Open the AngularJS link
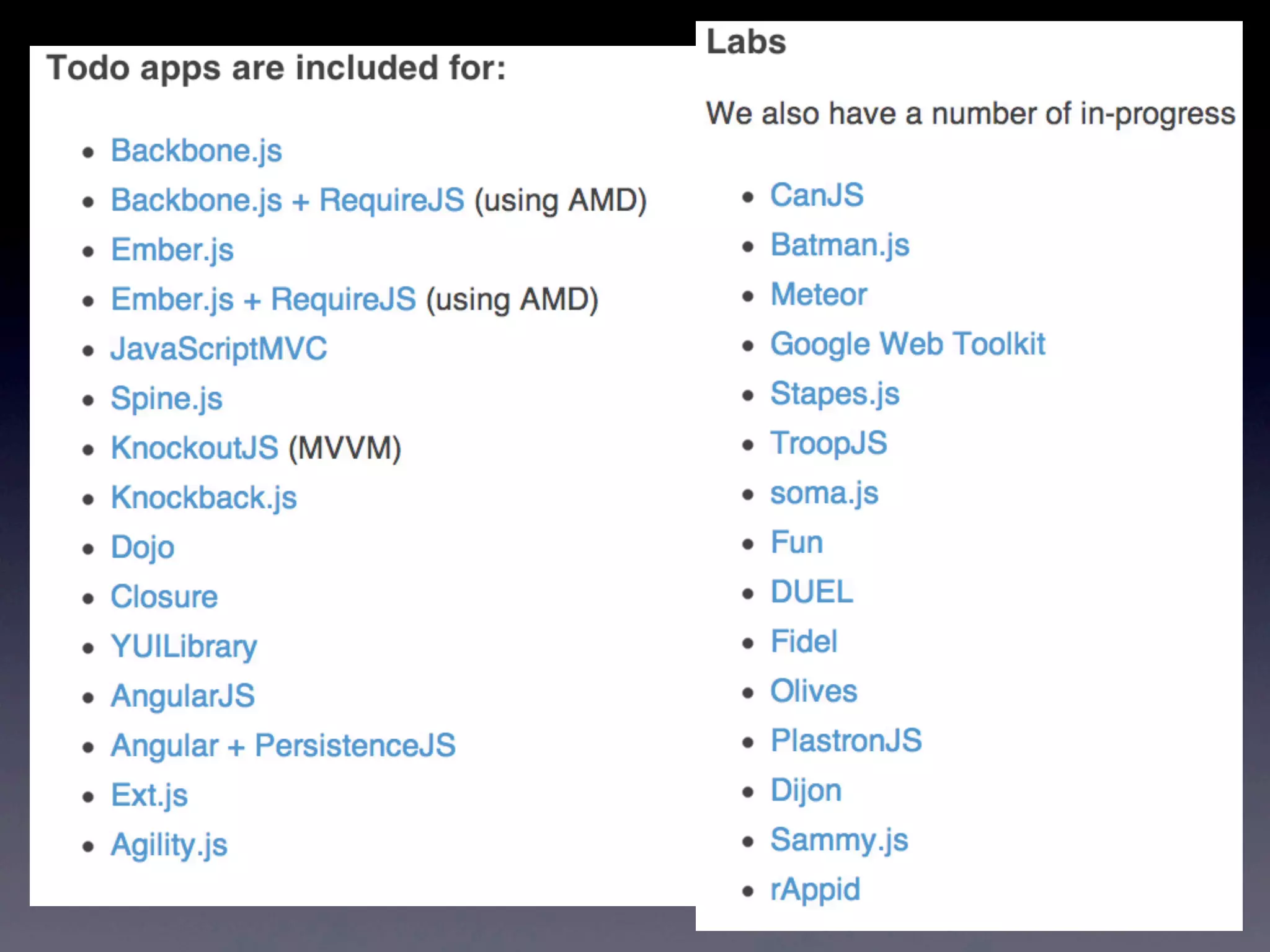This screenshot has height=952, width=1270. click(182, 696)
